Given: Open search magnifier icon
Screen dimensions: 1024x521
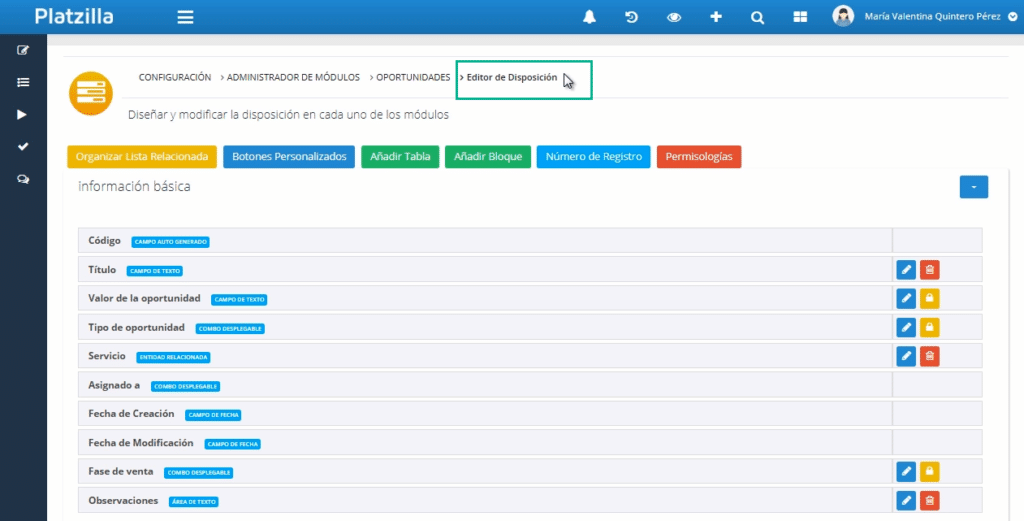Looking at the screenshot, I should click(758, 18).
